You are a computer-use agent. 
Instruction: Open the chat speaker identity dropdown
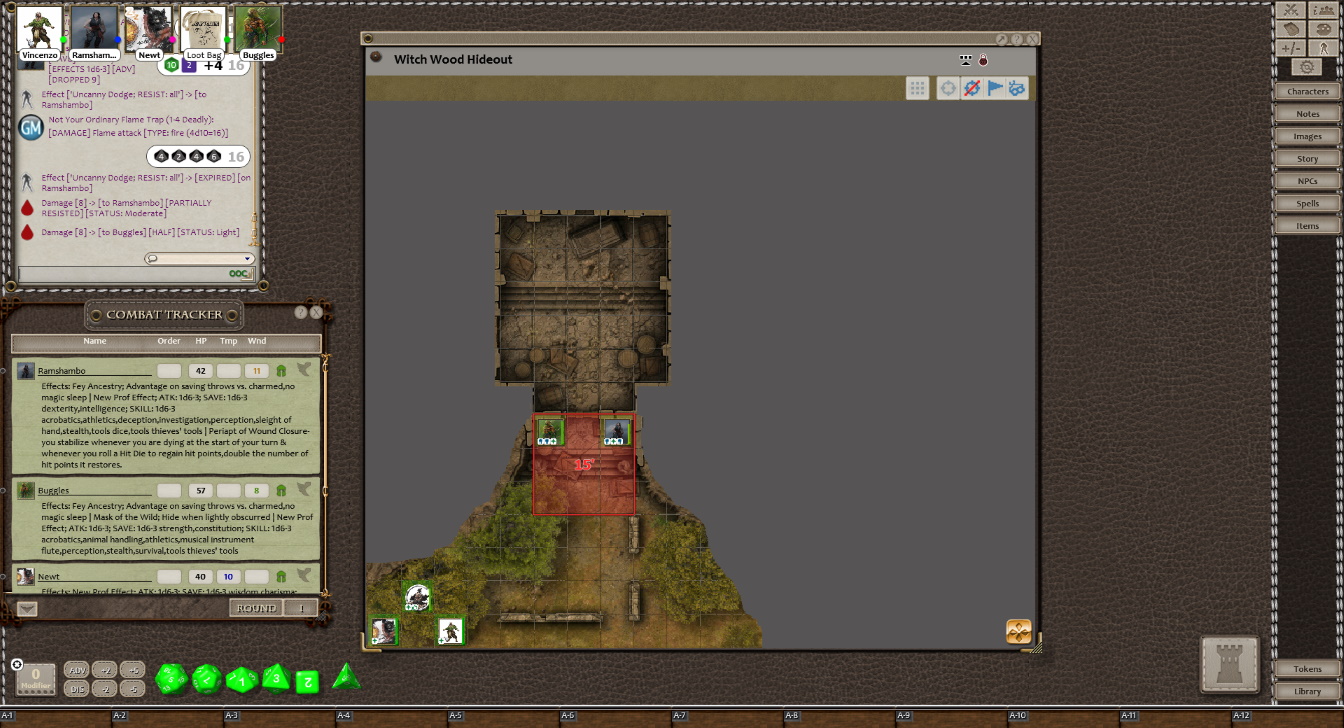198,258
